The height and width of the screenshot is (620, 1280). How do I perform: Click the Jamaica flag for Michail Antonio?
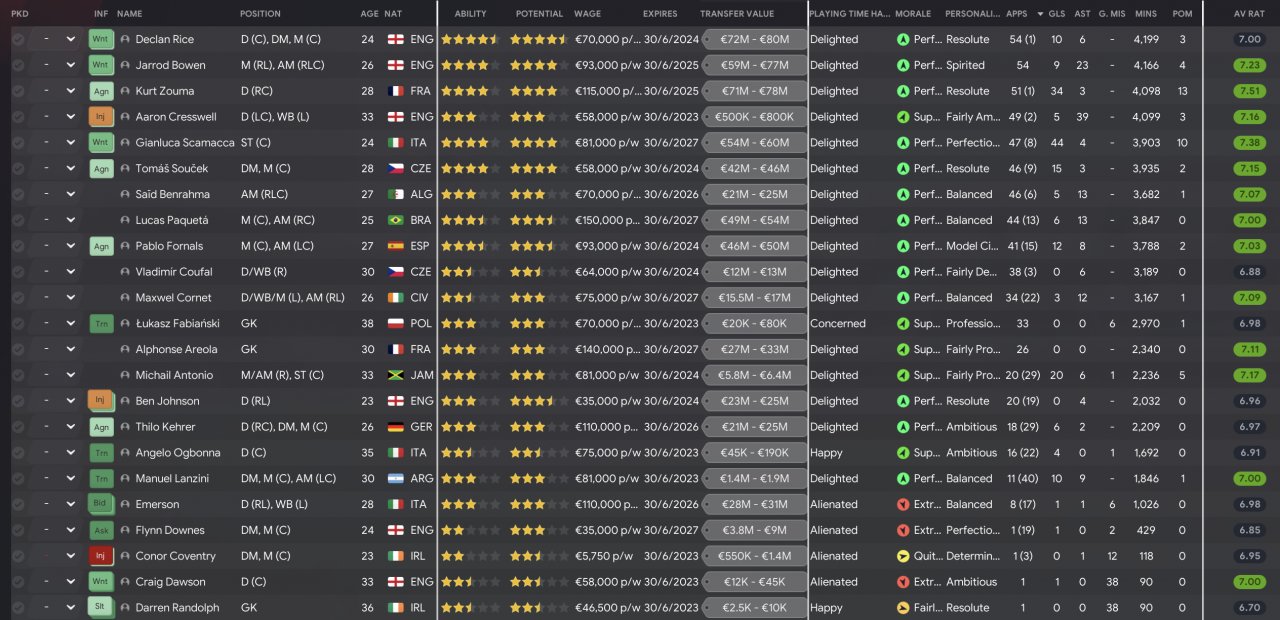point(395,376)
